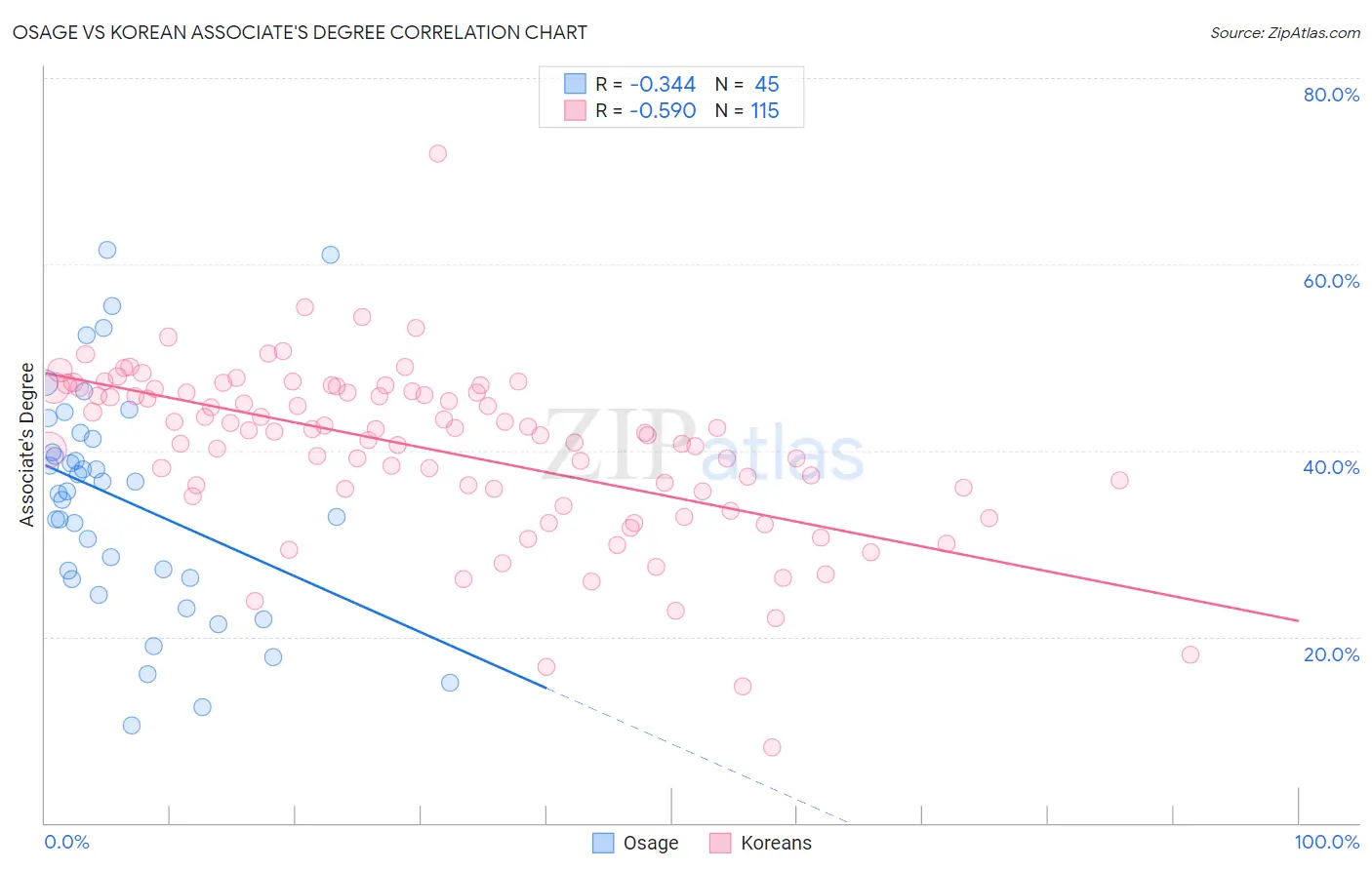Select the Koreans legend label
The image size is (1372, 870).
pos(776,843)
